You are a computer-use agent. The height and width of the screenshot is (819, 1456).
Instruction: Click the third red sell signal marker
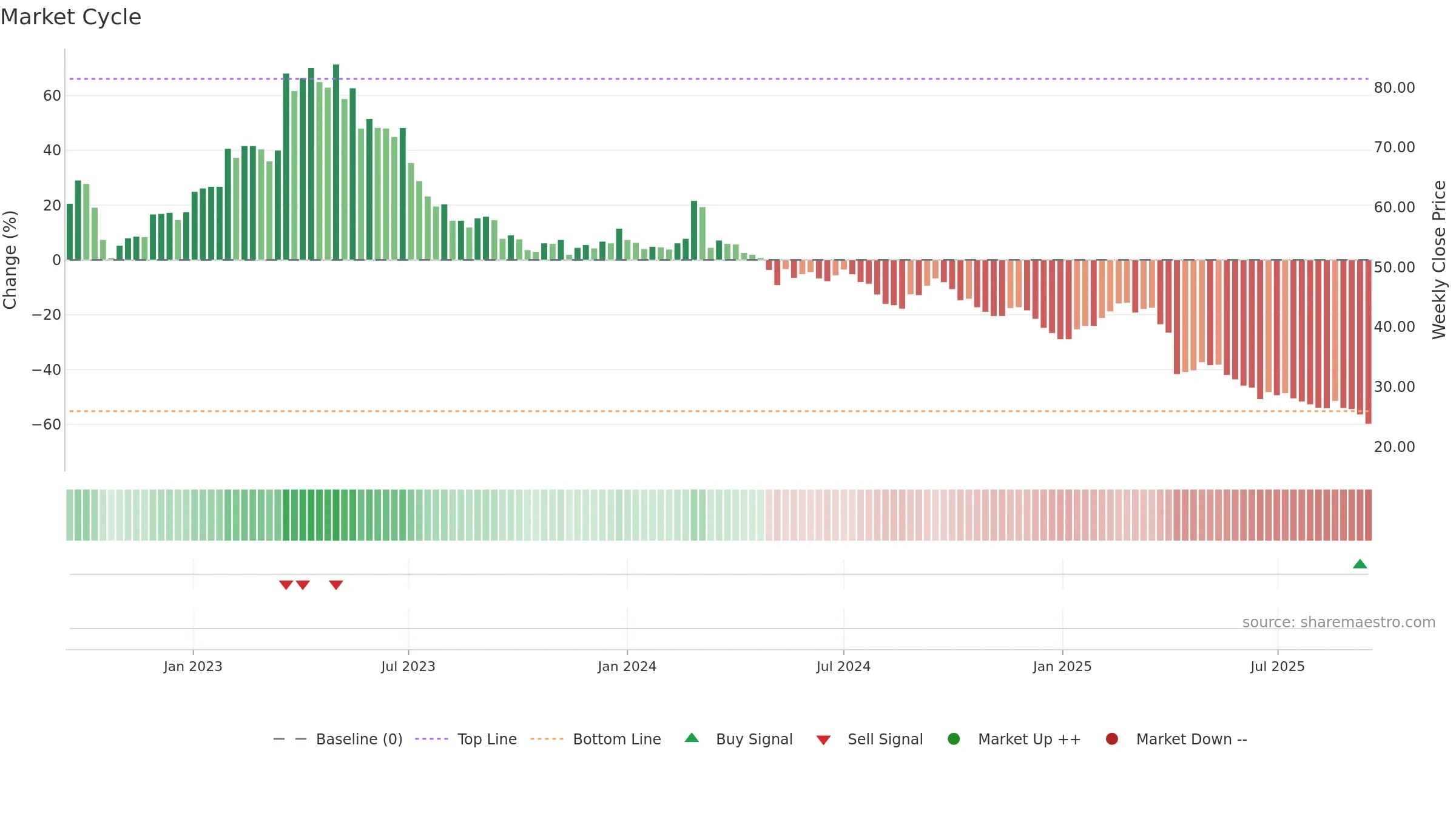[x=336, y=585]
